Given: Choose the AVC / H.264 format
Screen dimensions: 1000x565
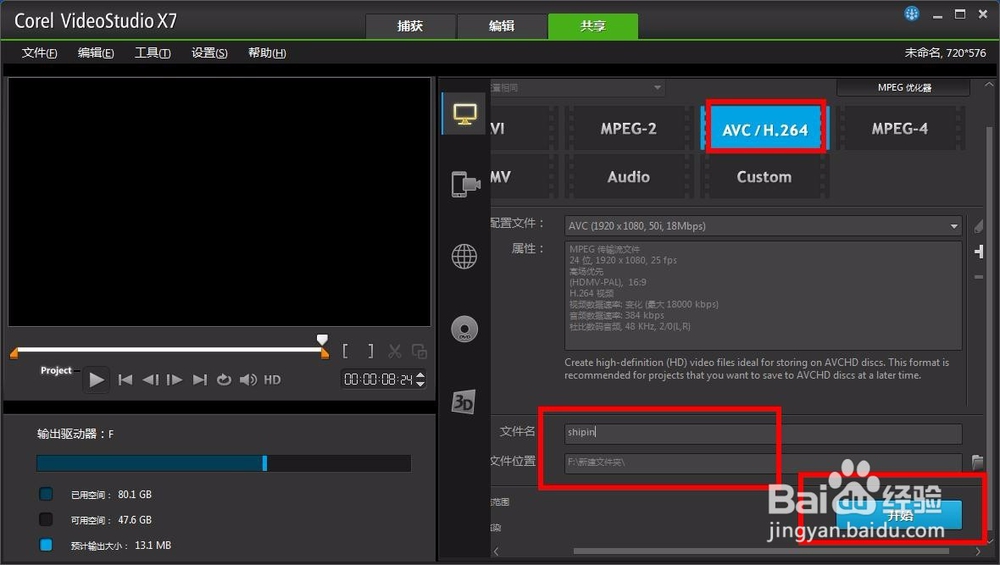Looking at the screenshot, I should pyautogui.click(x=765, y=129).
